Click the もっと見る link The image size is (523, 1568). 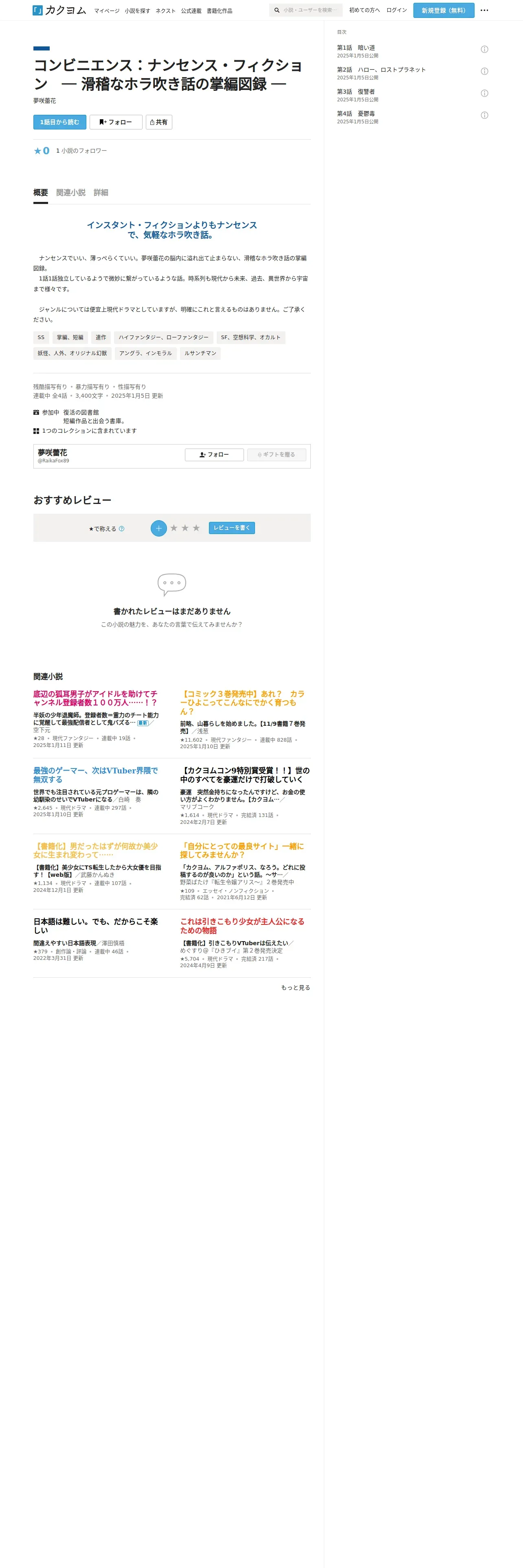295,988
